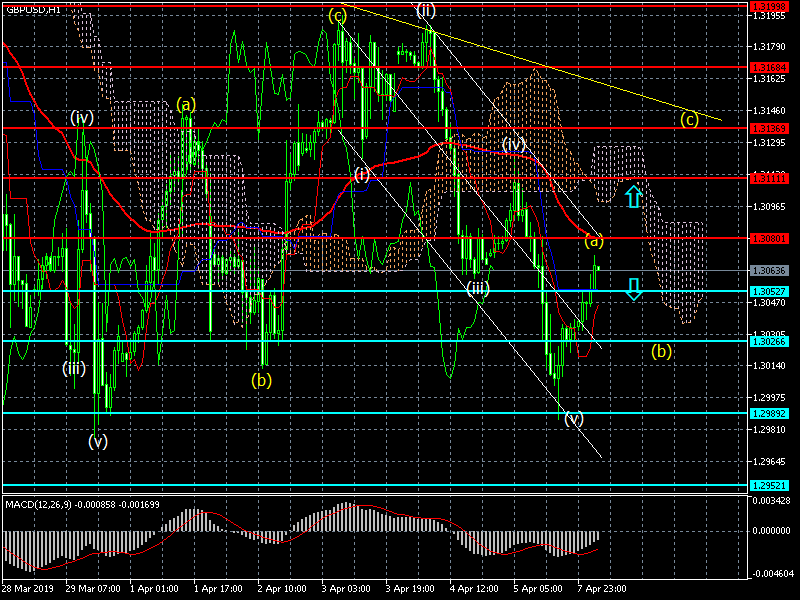Click the white (i) wave label
This screenshot has height=600, width=800.
coord(362,174)
